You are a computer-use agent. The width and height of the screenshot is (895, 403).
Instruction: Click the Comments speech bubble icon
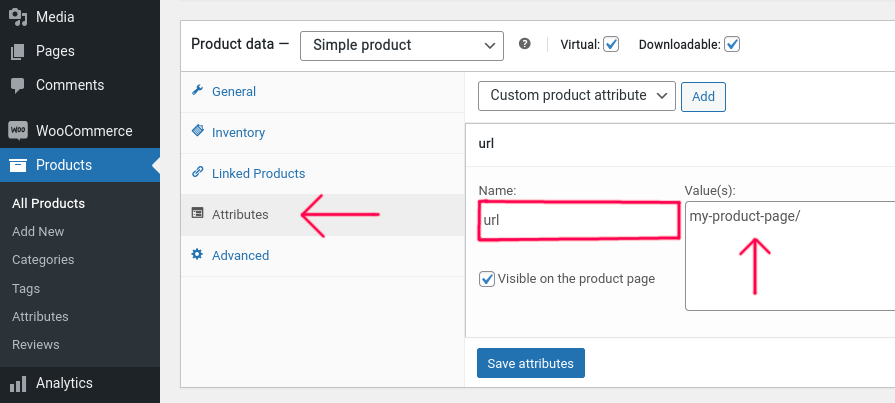point(18,86)
